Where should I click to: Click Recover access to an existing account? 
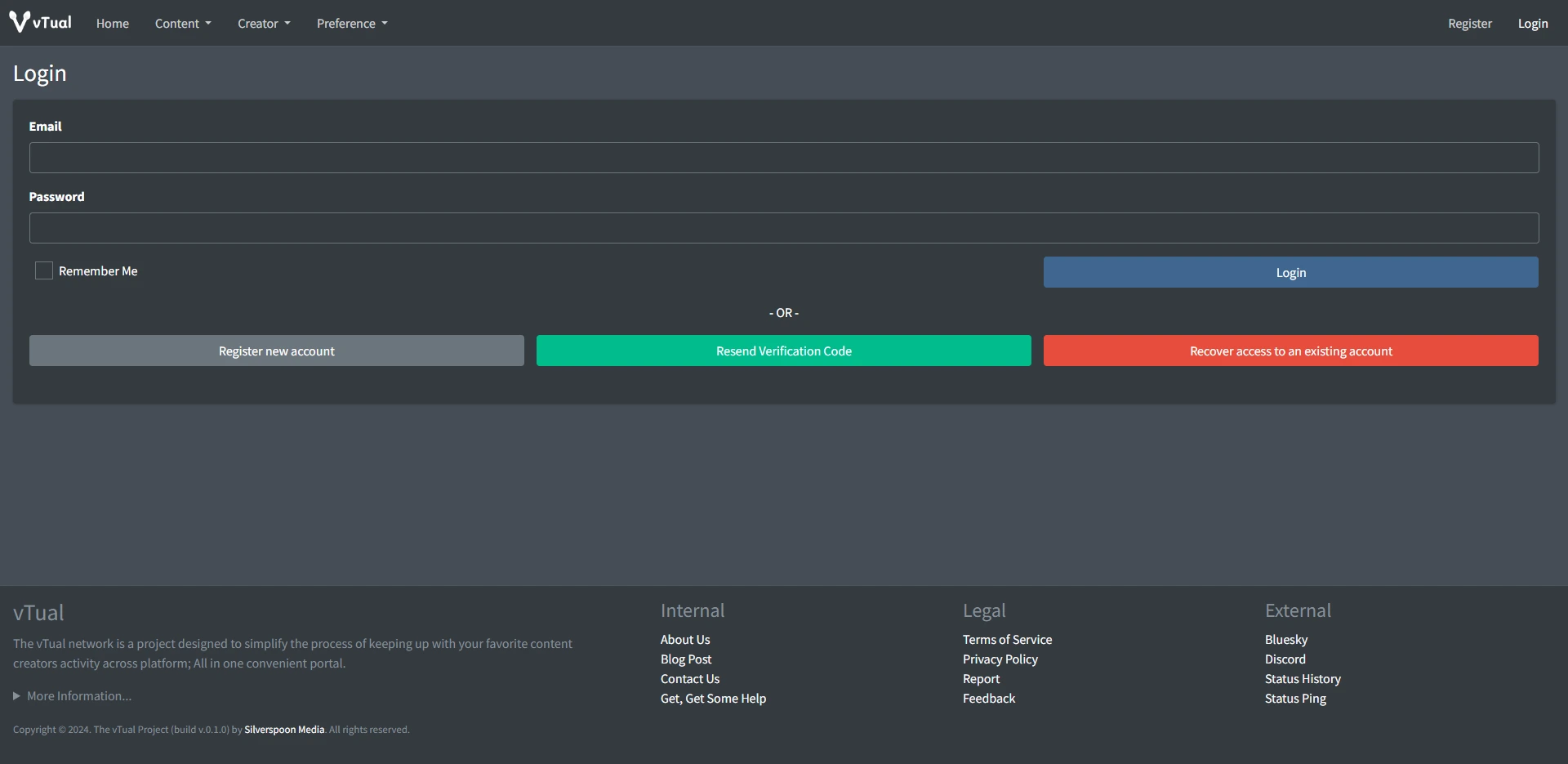click(1290, 351)
